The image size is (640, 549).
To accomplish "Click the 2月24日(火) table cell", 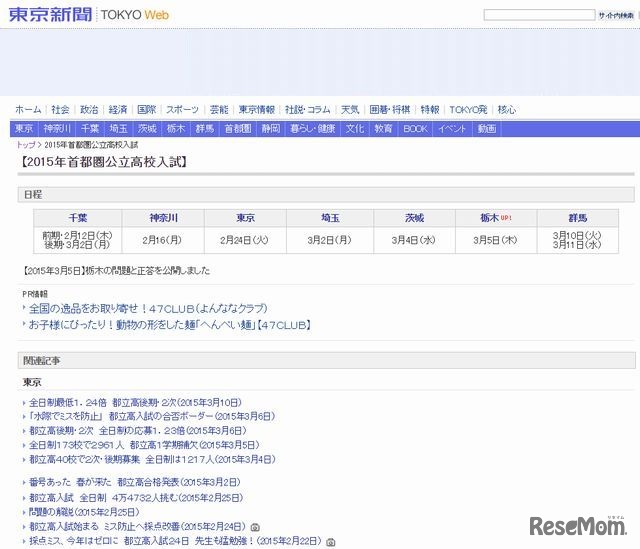I will click(244, 240).
